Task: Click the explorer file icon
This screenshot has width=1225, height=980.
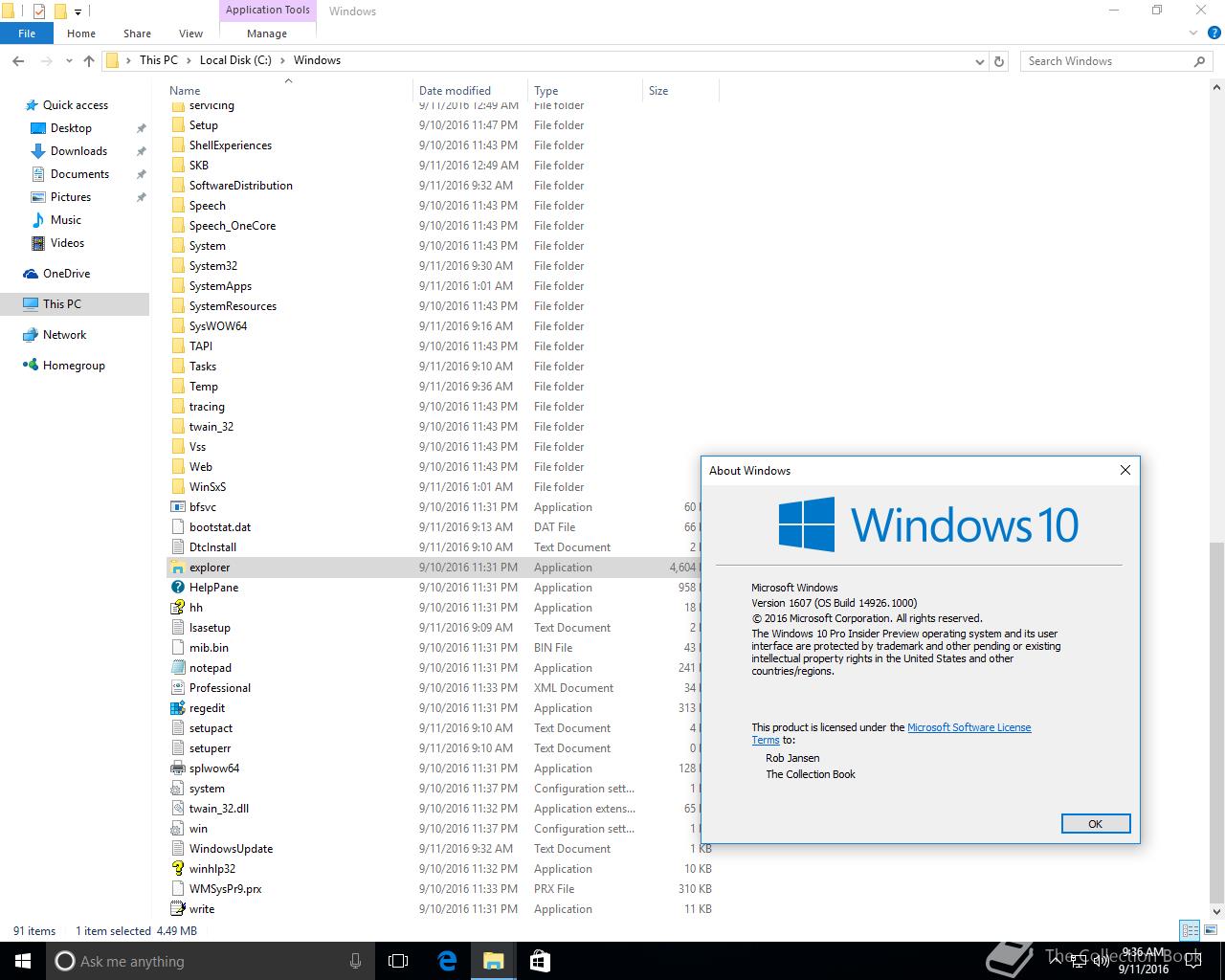Action: (x=177, y=568)
